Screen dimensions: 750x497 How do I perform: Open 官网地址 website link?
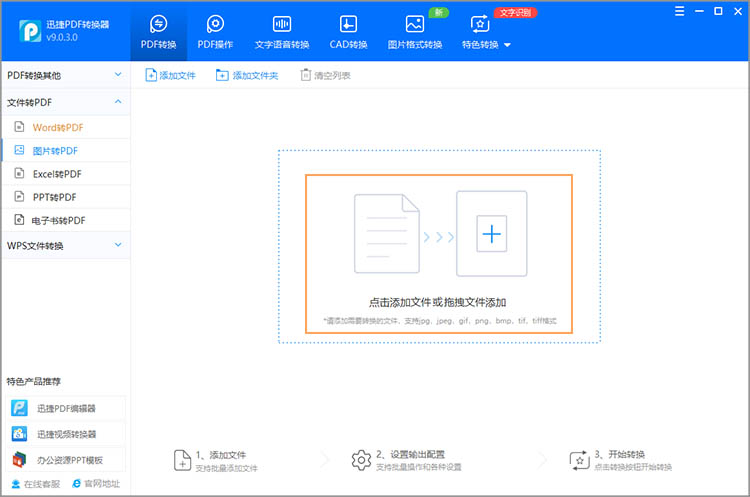[96, 484]
